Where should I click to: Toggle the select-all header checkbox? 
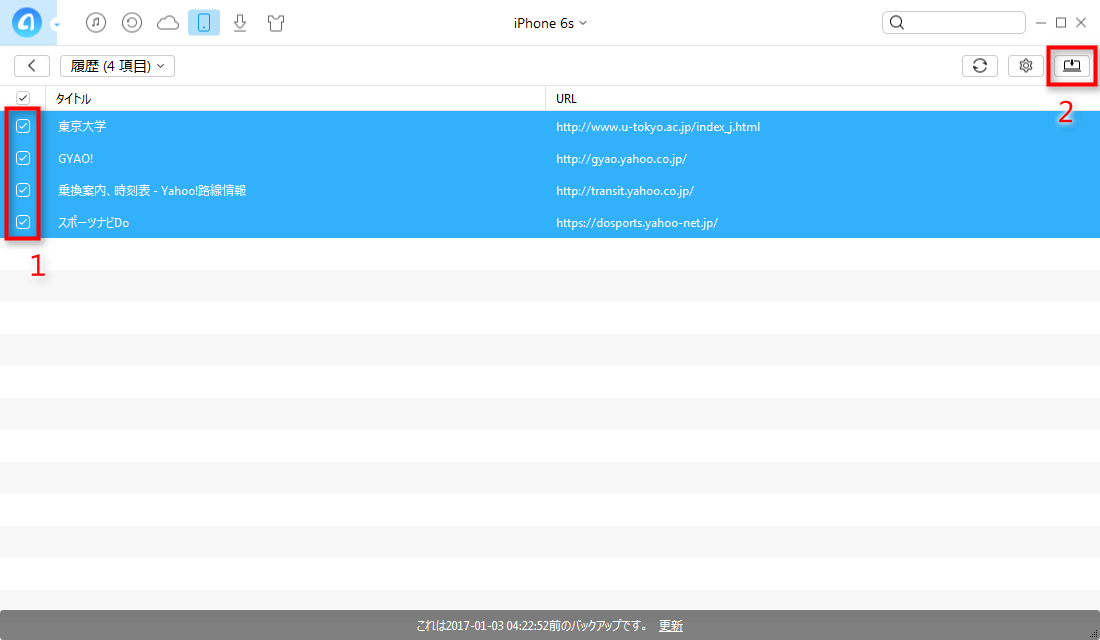coord(23,98)
